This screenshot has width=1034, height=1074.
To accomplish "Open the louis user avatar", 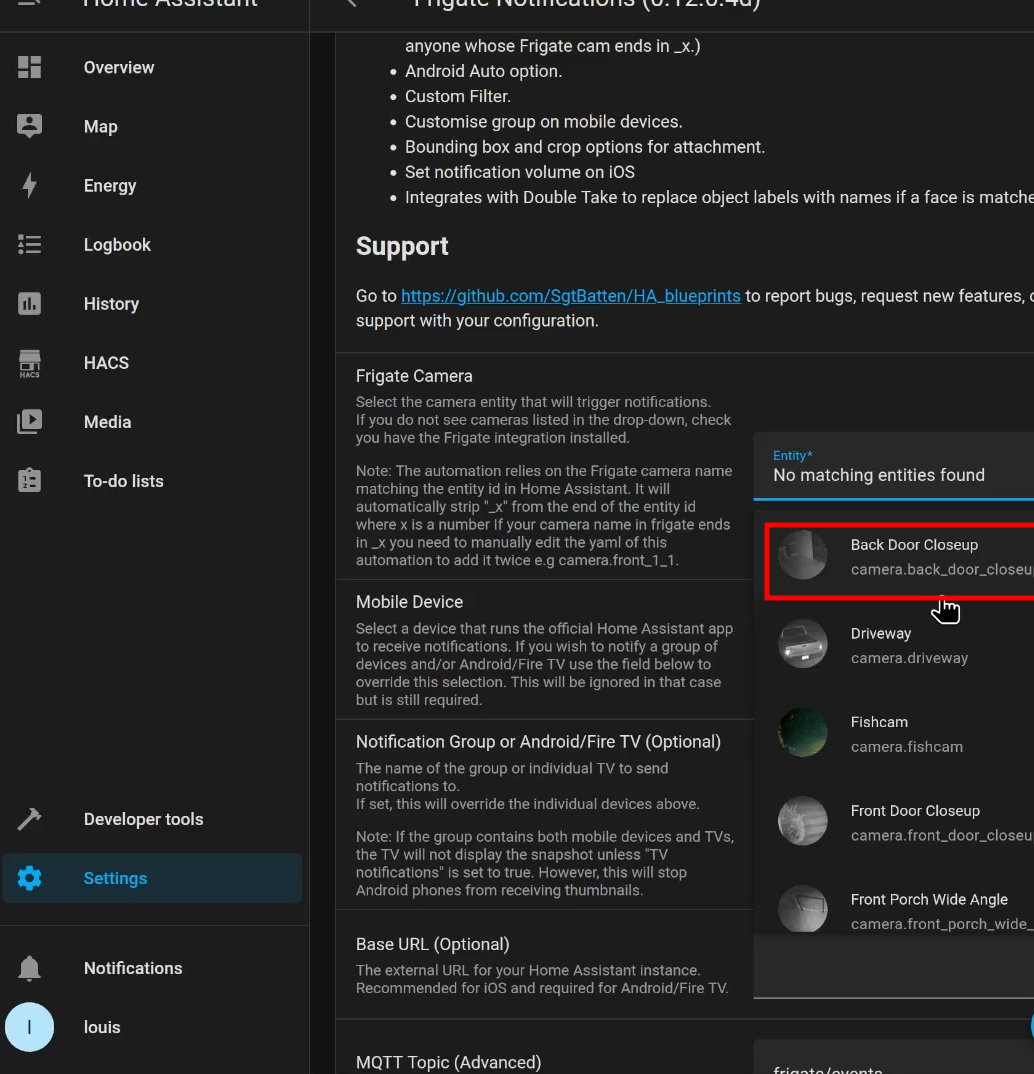I will (29, 1027).
